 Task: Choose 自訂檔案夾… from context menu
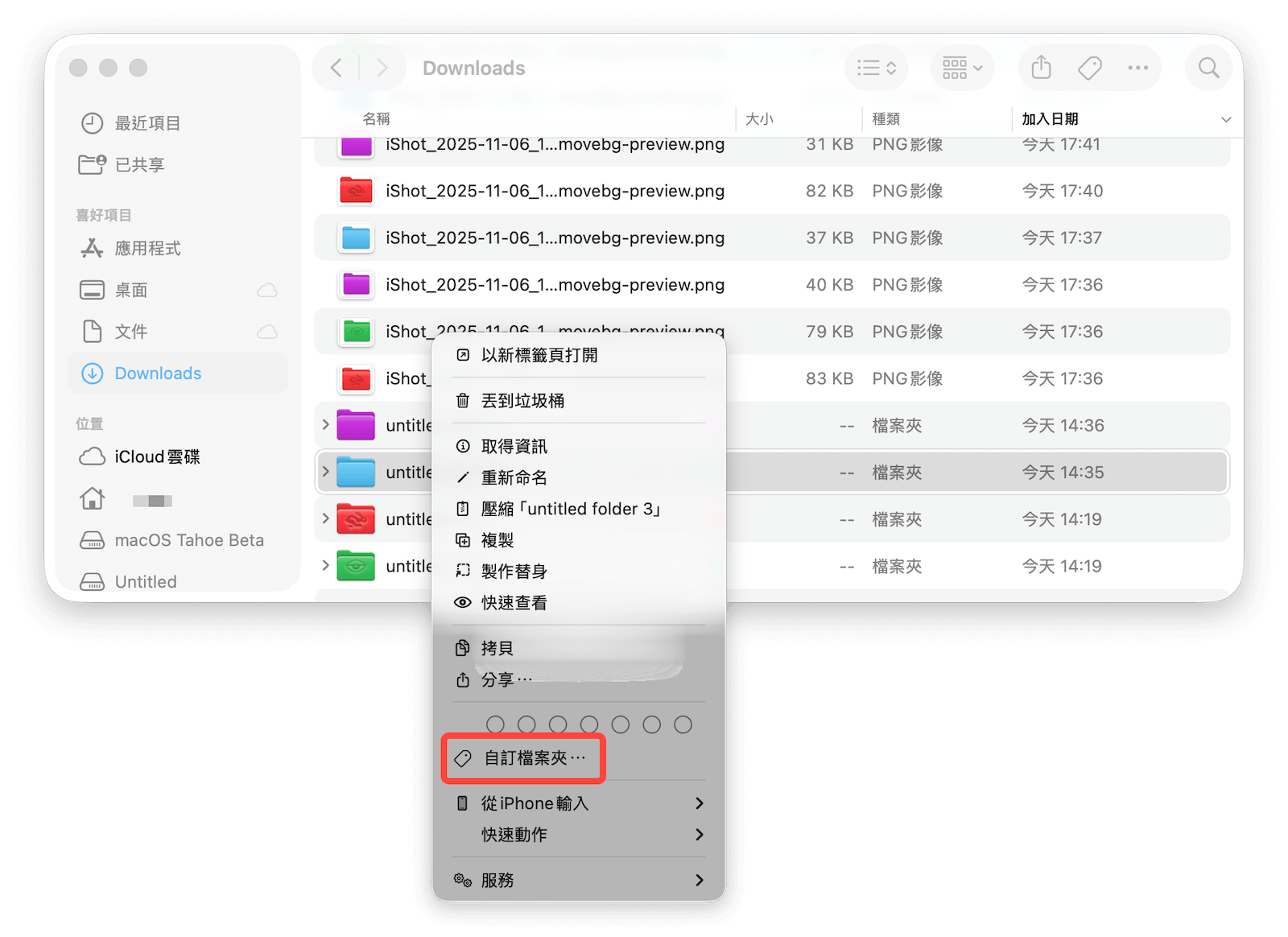[x=523, y=758]
